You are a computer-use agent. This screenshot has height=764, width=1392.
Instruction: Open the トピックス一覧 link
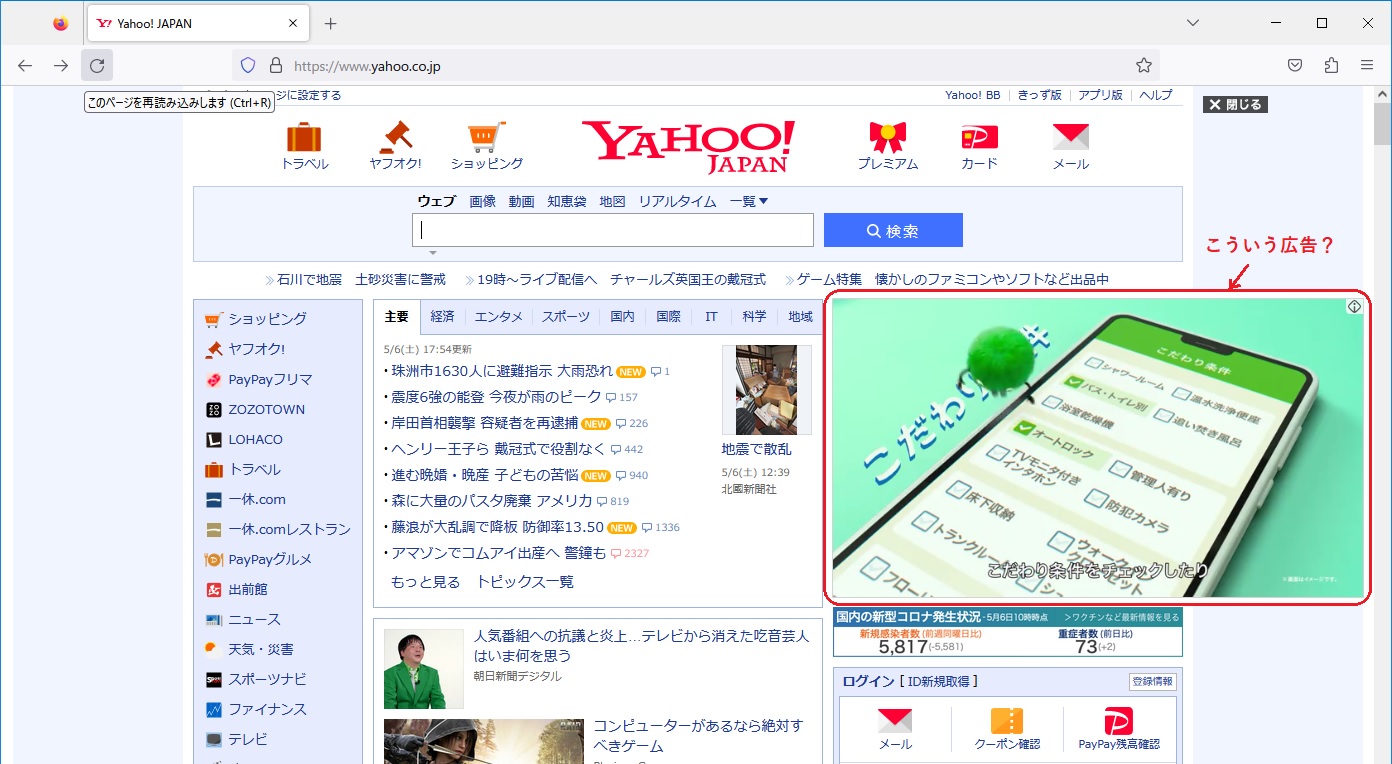click(x=525, y=582)
